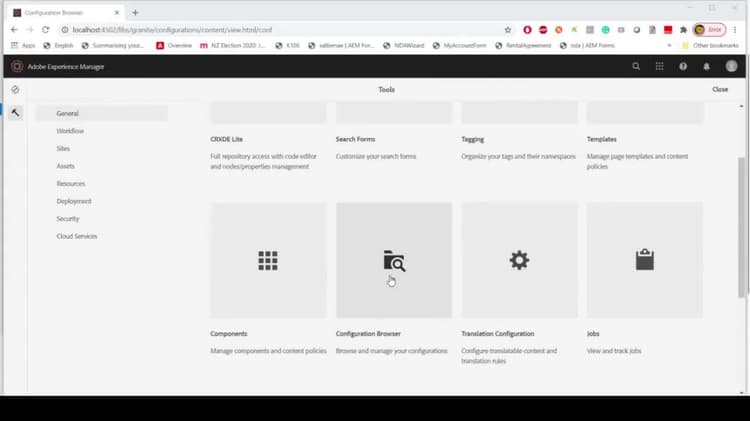Viewport: 750px width, 421px height.
Task: Click the first red extension icon in toolbar
Action: [x=527, y=30]
